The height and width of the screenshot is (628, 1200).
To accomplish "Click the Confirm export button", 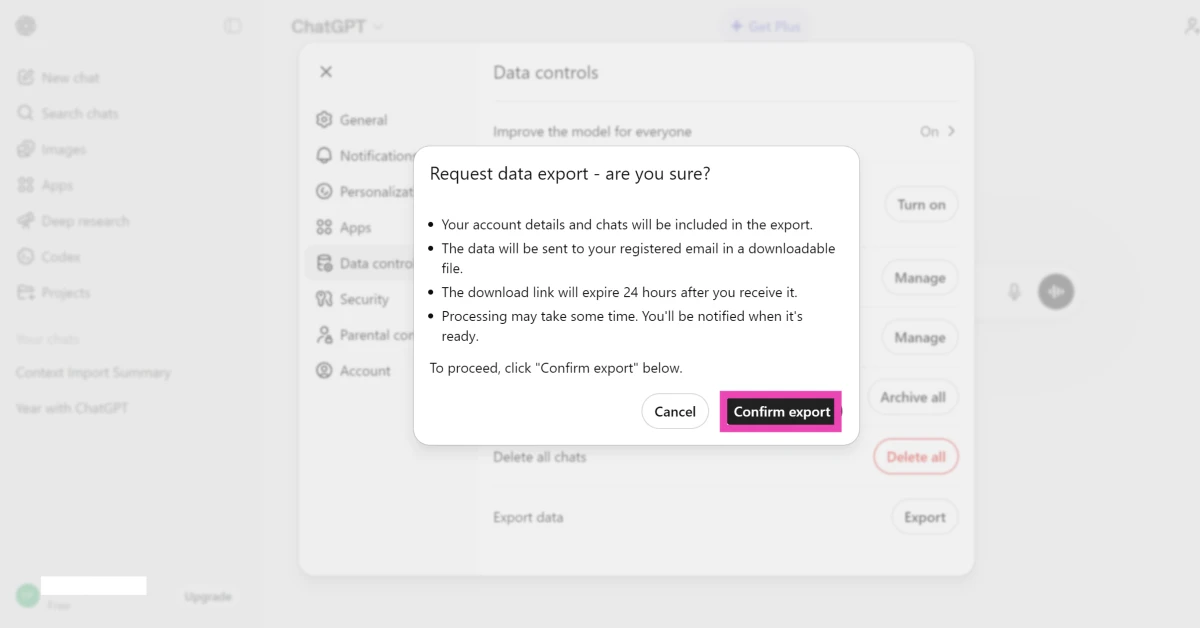I will [x=781, y=411].
